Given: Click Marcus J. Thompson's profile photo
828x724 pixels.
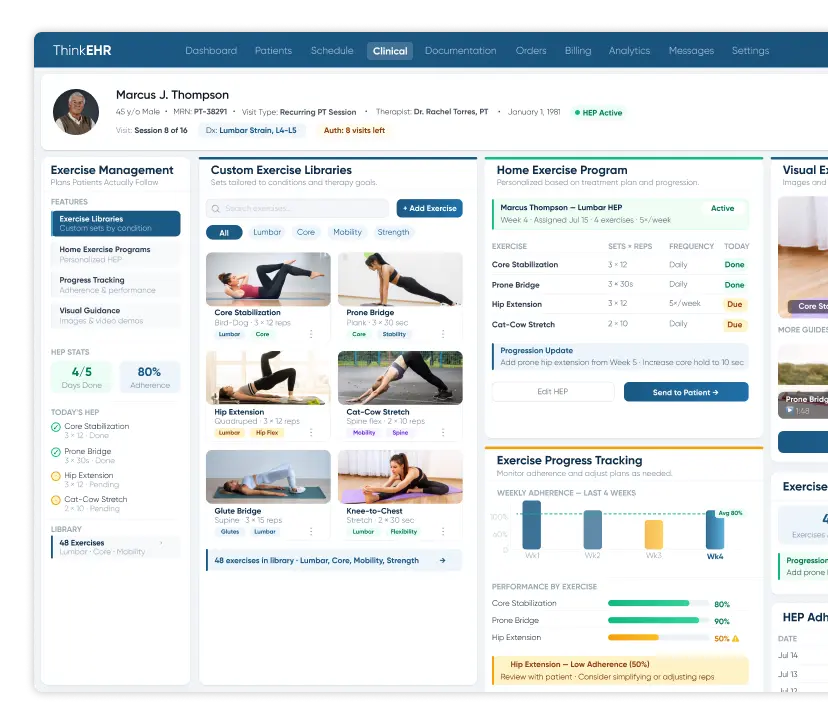Looking at the screenshot, I should (x=76, y=112).
